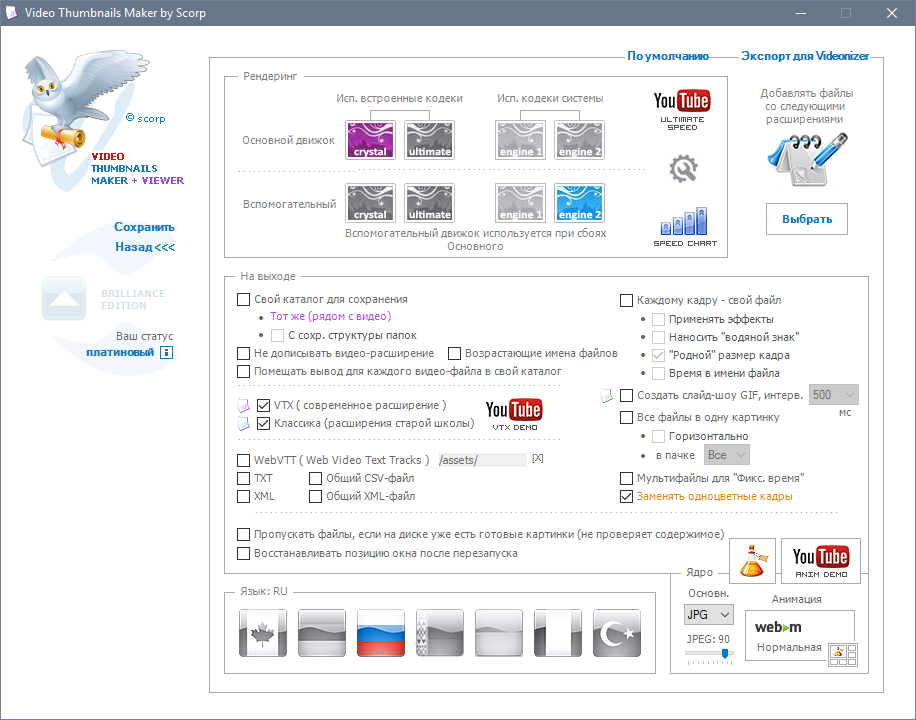Click the flask icon near Anim Demo
The image size is (916, 720).
[x=753, y=560]
